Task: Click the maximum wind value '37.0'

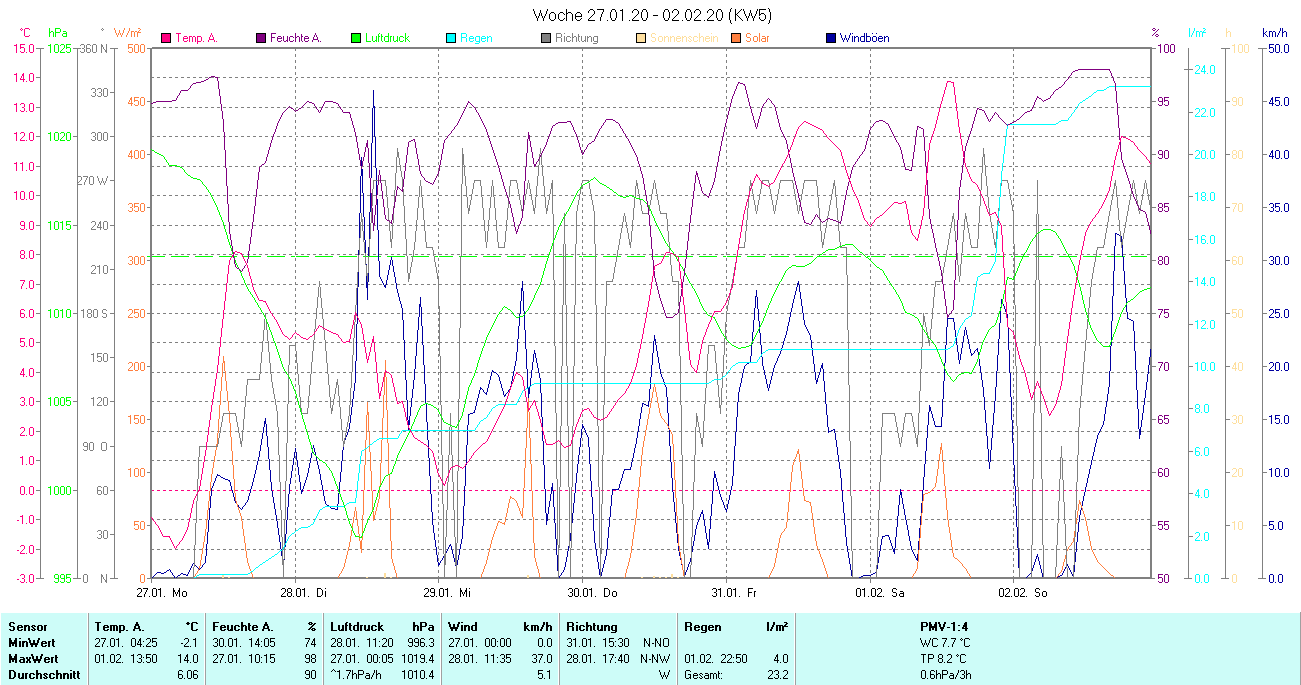Action: tap(541, 659)
